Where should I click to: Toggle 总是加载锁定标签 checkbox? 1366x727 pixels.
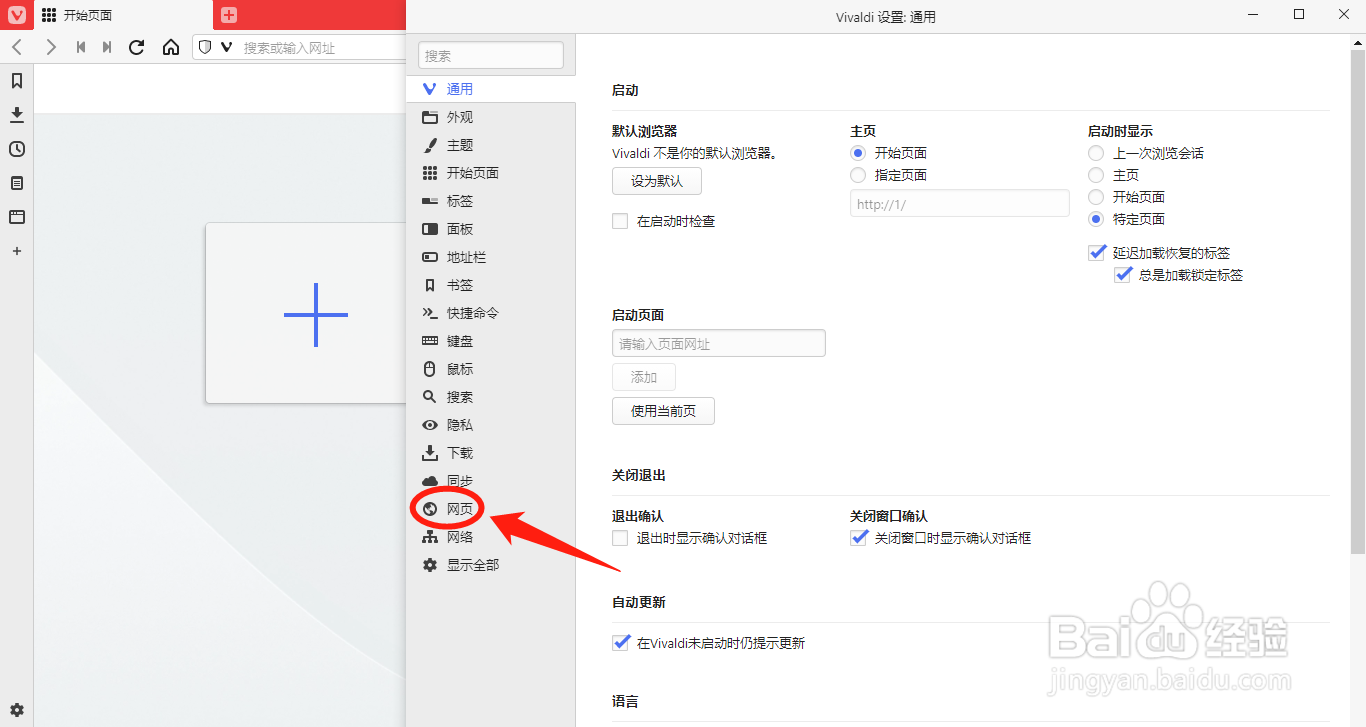point(1122,275)
